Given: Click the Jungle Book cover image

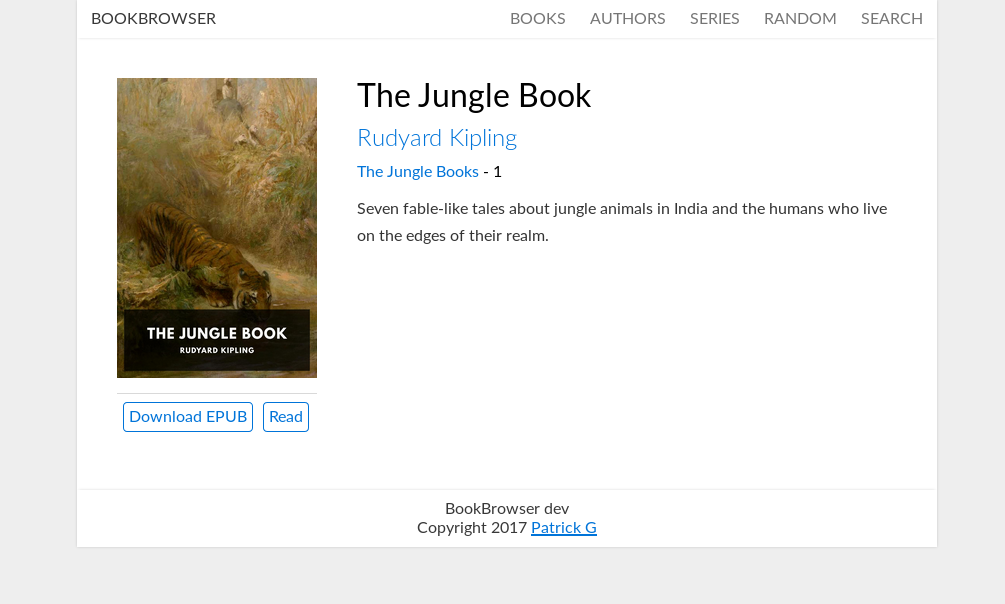Looking at the screenshot, I should click(217, 228).
